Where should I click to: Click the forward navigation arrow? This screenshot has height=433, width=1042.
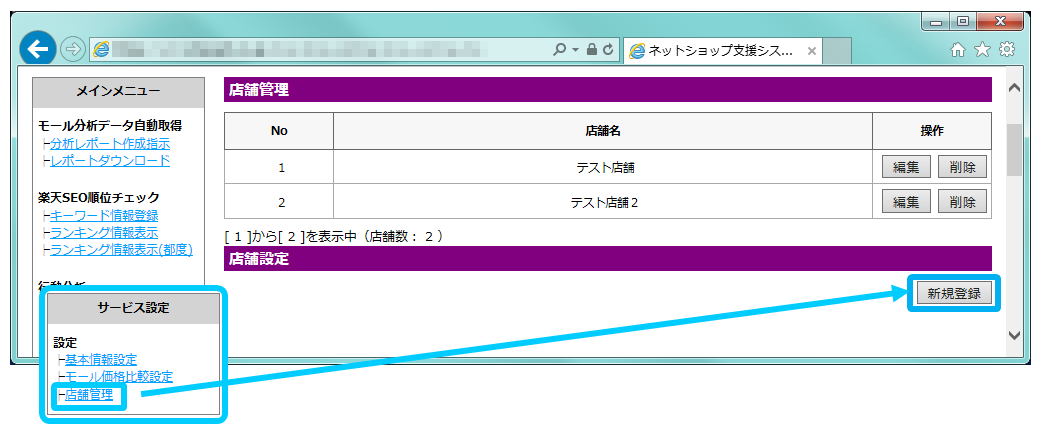coord(71,49)
